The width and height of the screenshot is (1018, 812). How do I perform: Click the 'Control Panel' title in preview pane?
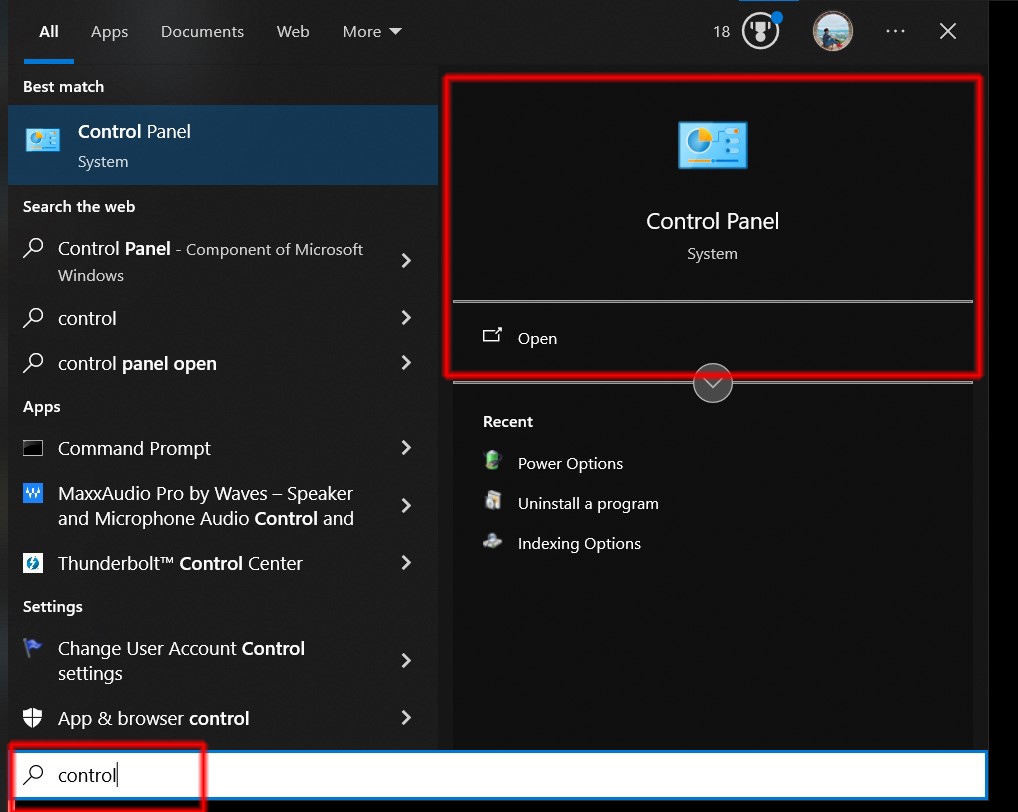point(712,221)
